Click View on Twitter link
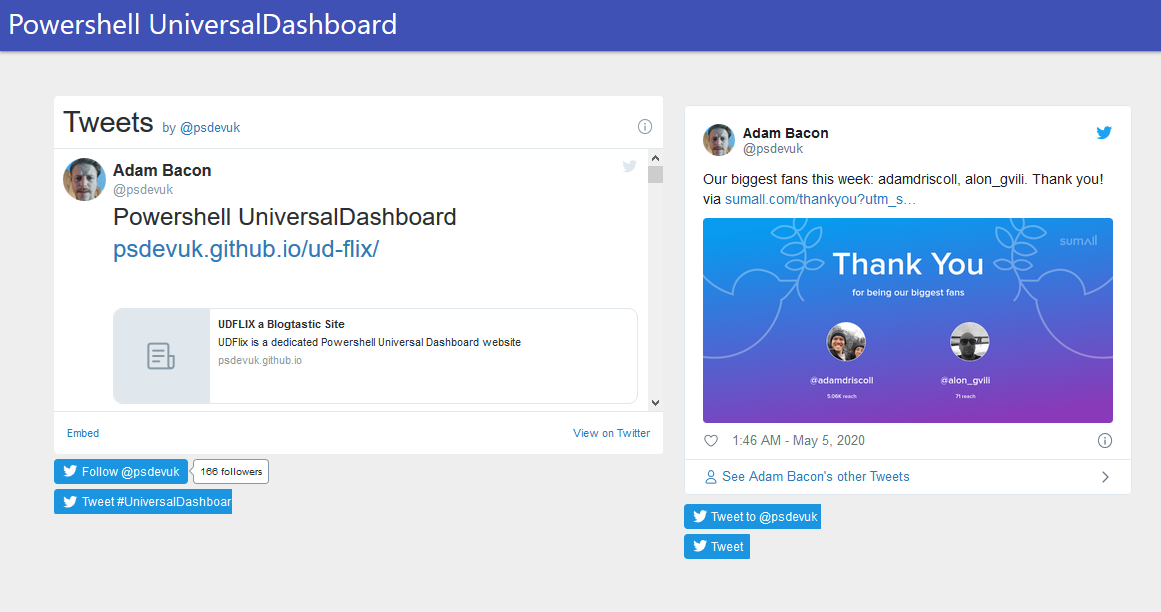The image size is (1161, 612). click(612, 433)
